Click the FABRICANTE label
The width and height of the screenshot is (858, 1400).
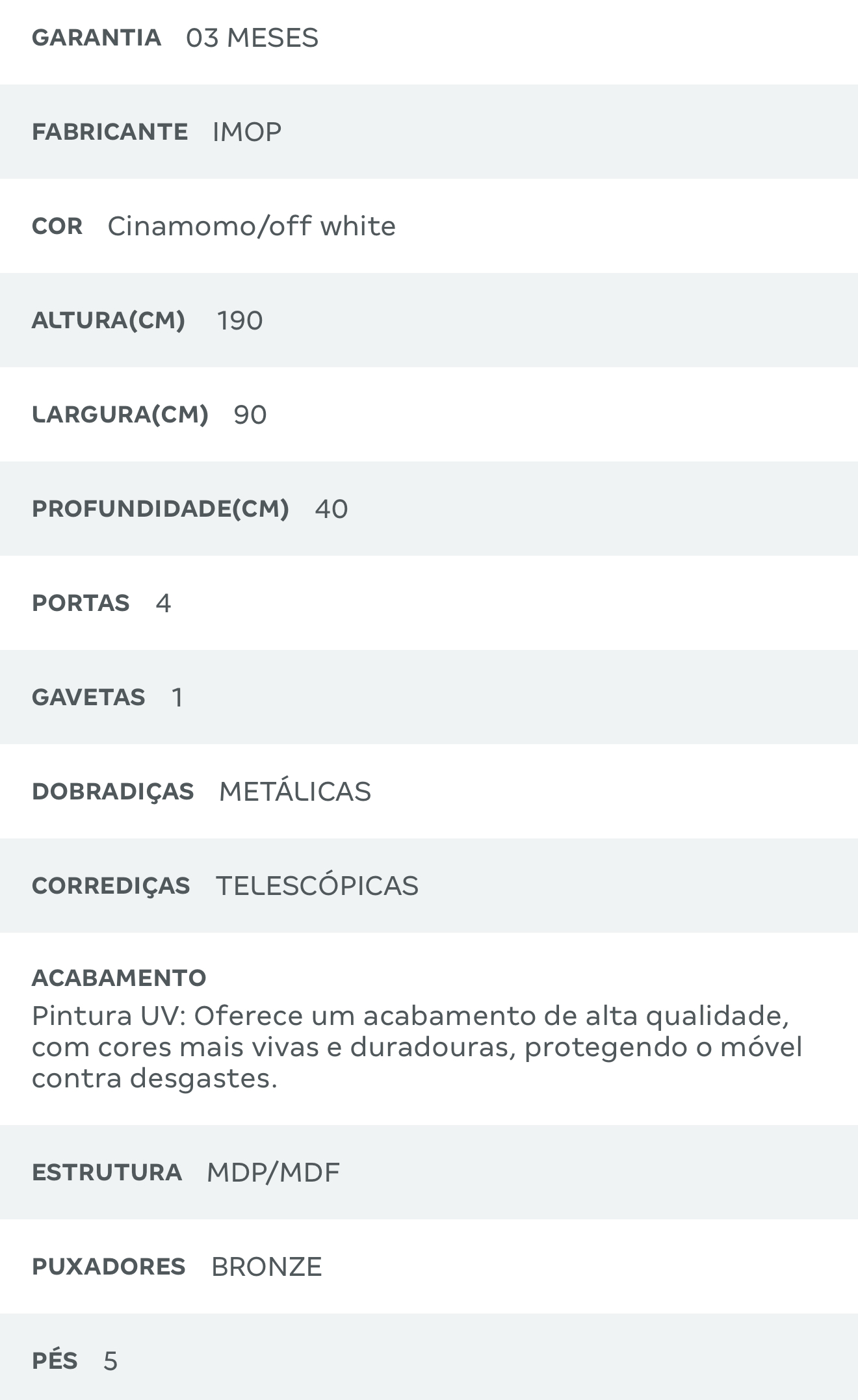point(110,132)
